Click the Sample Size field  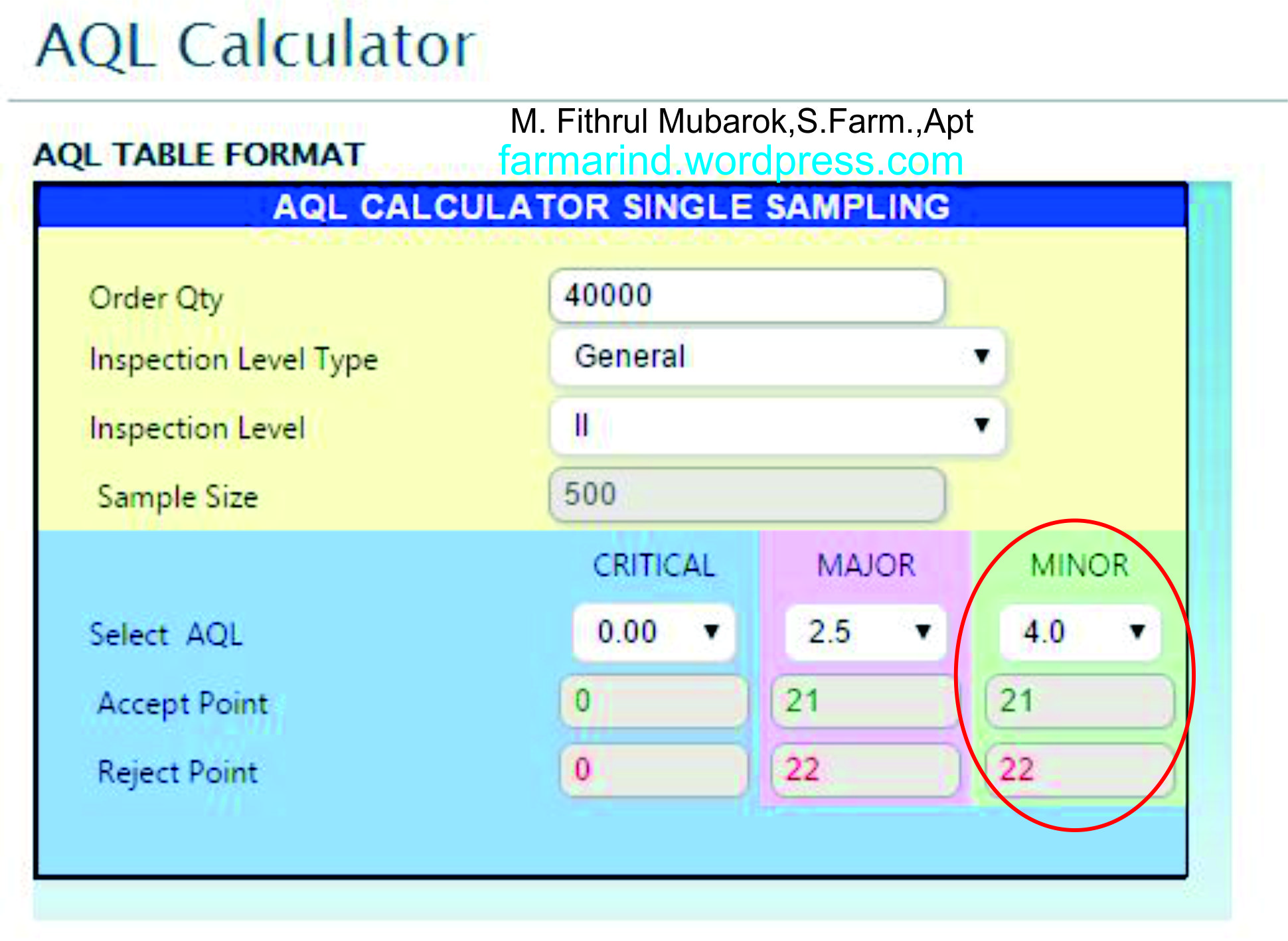click(746, 495)
